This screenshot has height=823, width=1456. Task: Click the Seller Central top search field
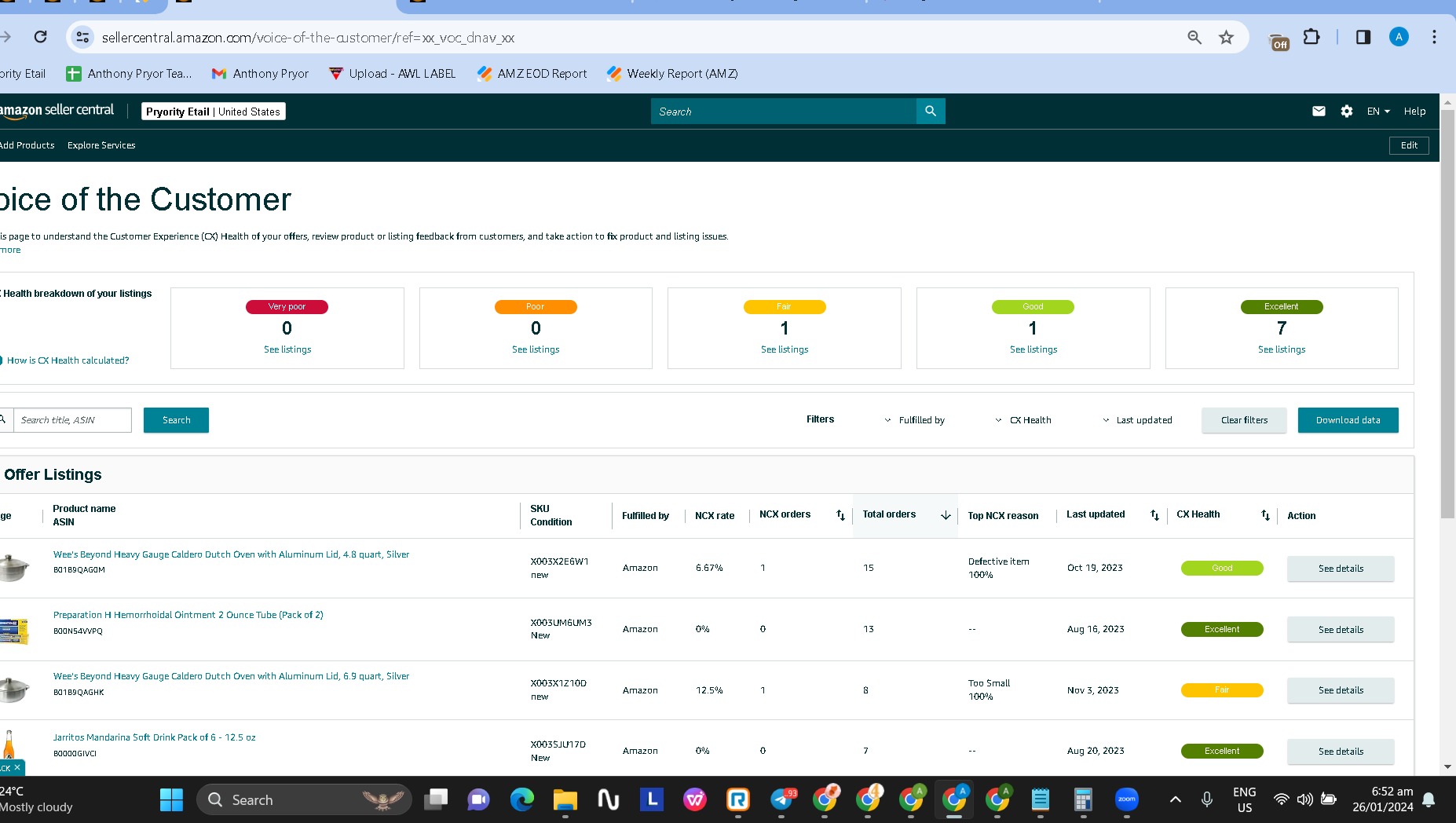pyautogui.click(x=783, y=112)
